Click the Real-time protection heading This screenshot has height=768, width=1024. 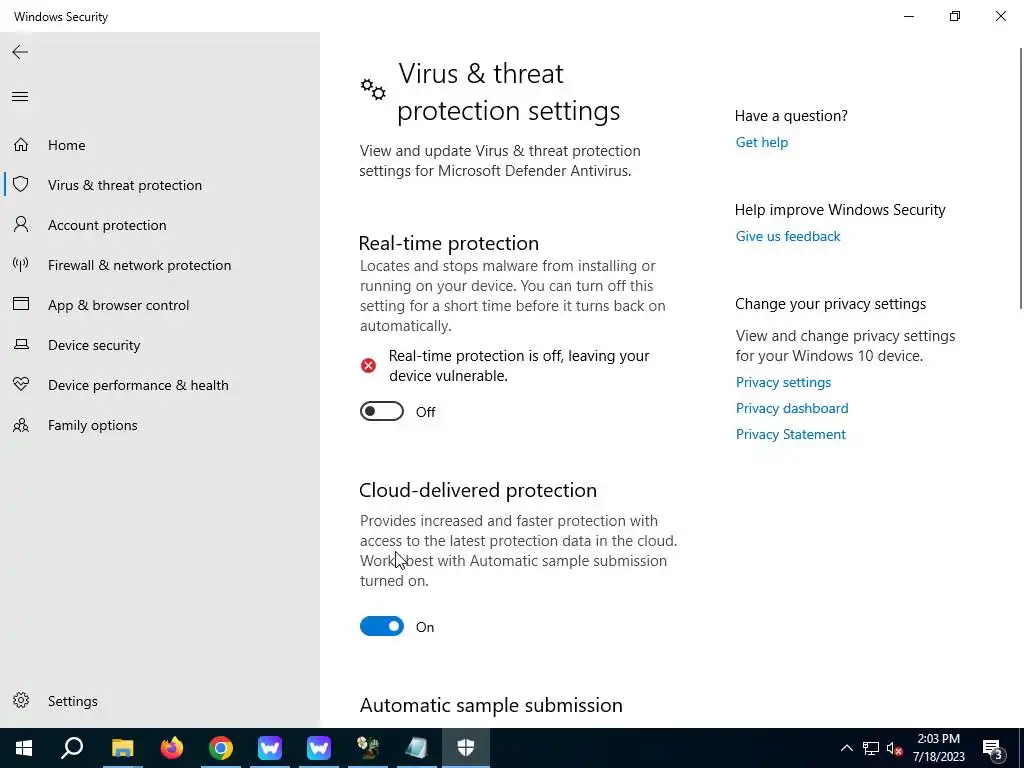pos(449,243)
